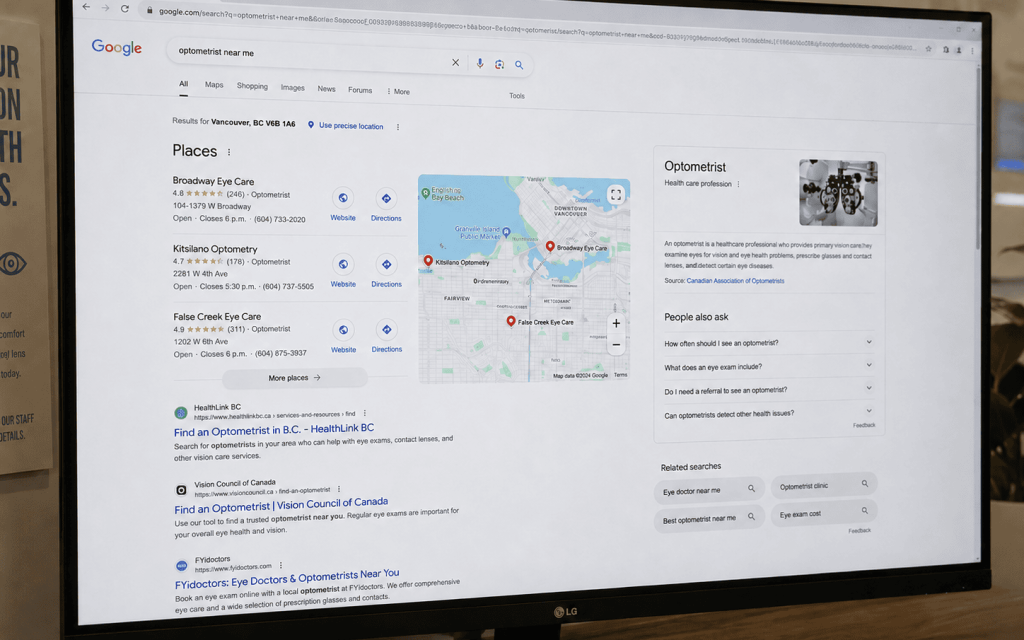This screenshot has height=640, width=1024.
Task: Click the browser forward arrow
Action: (105, 8)
